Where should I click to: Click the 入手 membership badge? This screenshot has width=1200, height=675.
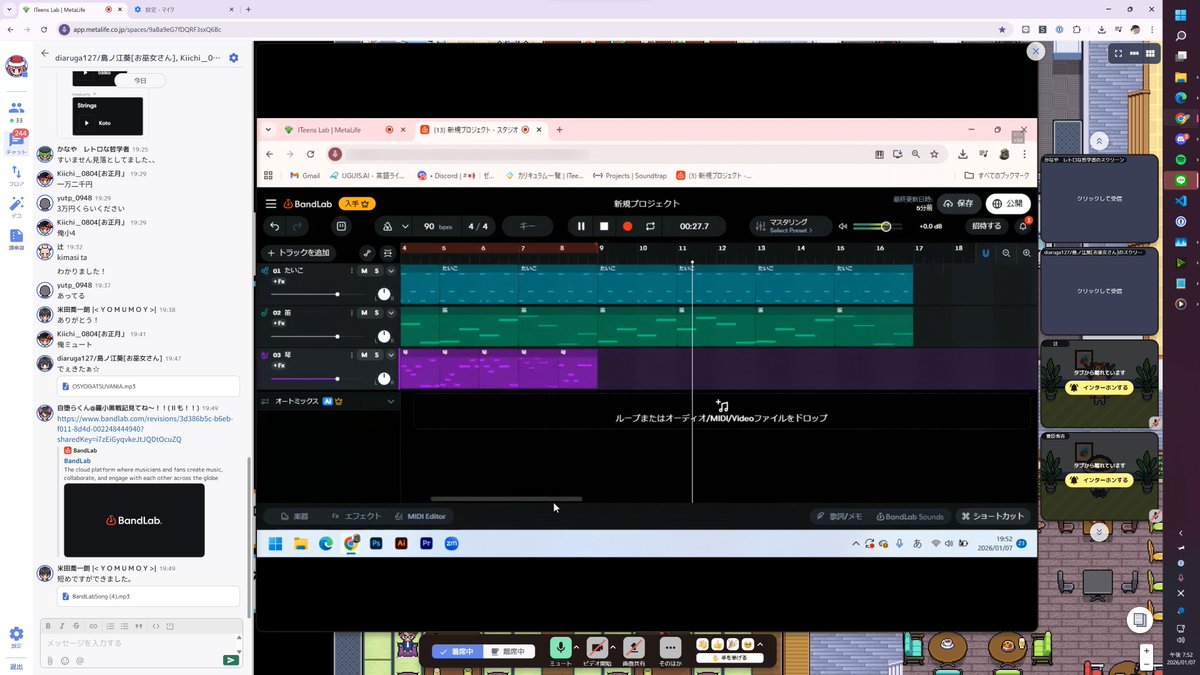[x=356, y=203]
